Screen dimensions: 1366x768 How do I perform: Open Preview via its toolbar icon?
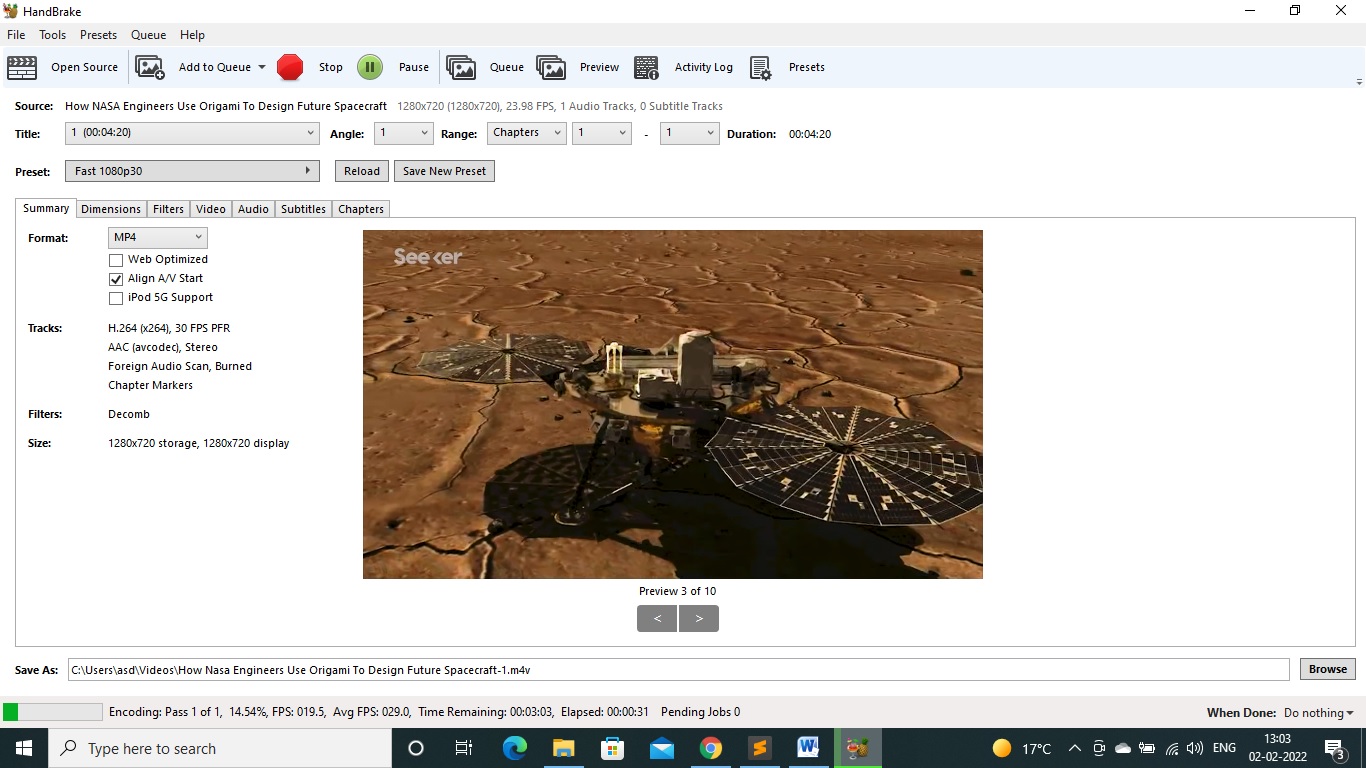551,67
